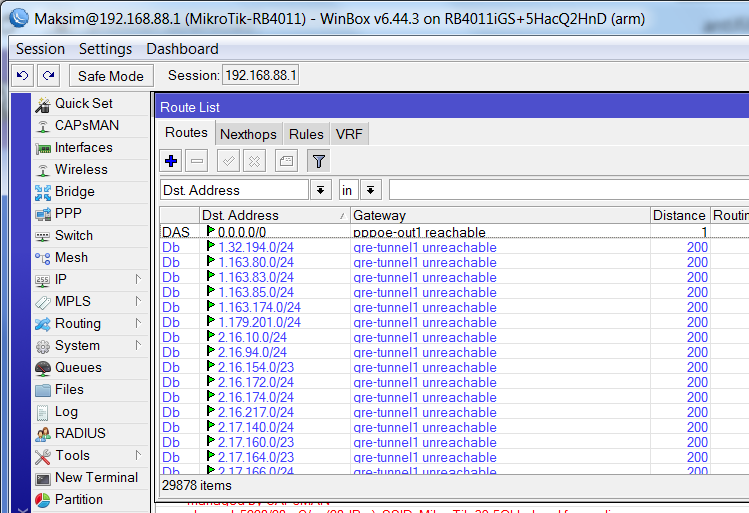The height and width of the screenshot is (513, 749).
Task: Open MPLS menu in sidebar
Action: [x=91, y=301]
